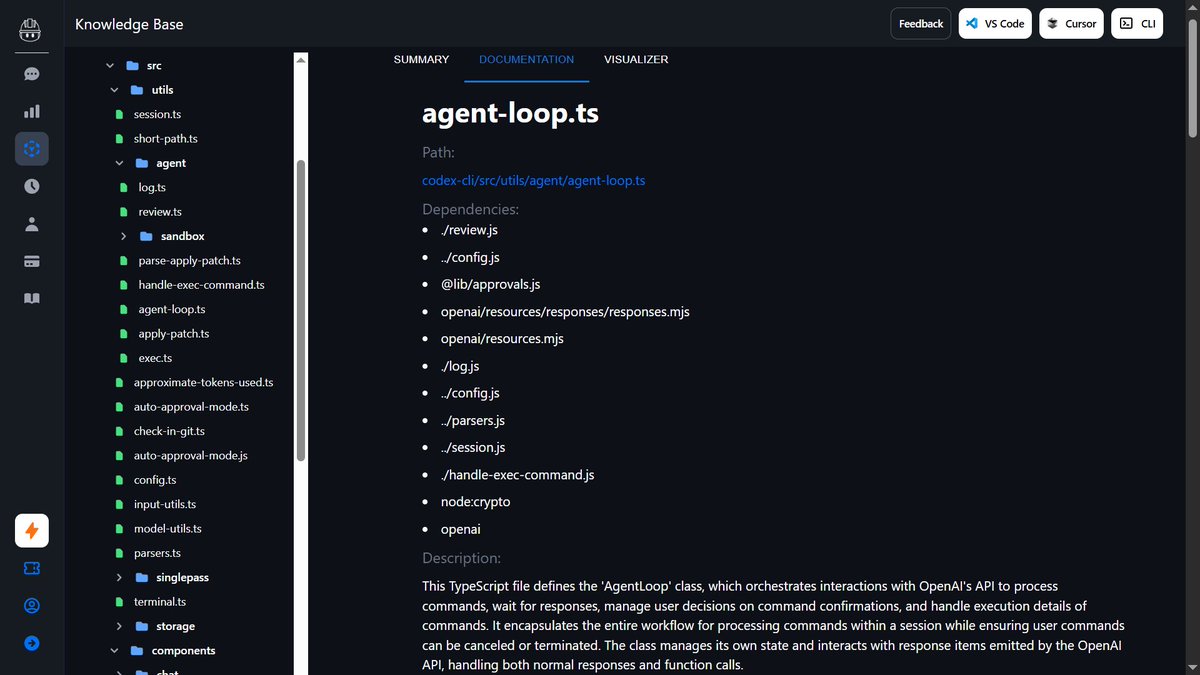The height and width of the screenshot is (675, 1200).
Task: Open the user profile sidebar icon
Action: click(31, 224)
